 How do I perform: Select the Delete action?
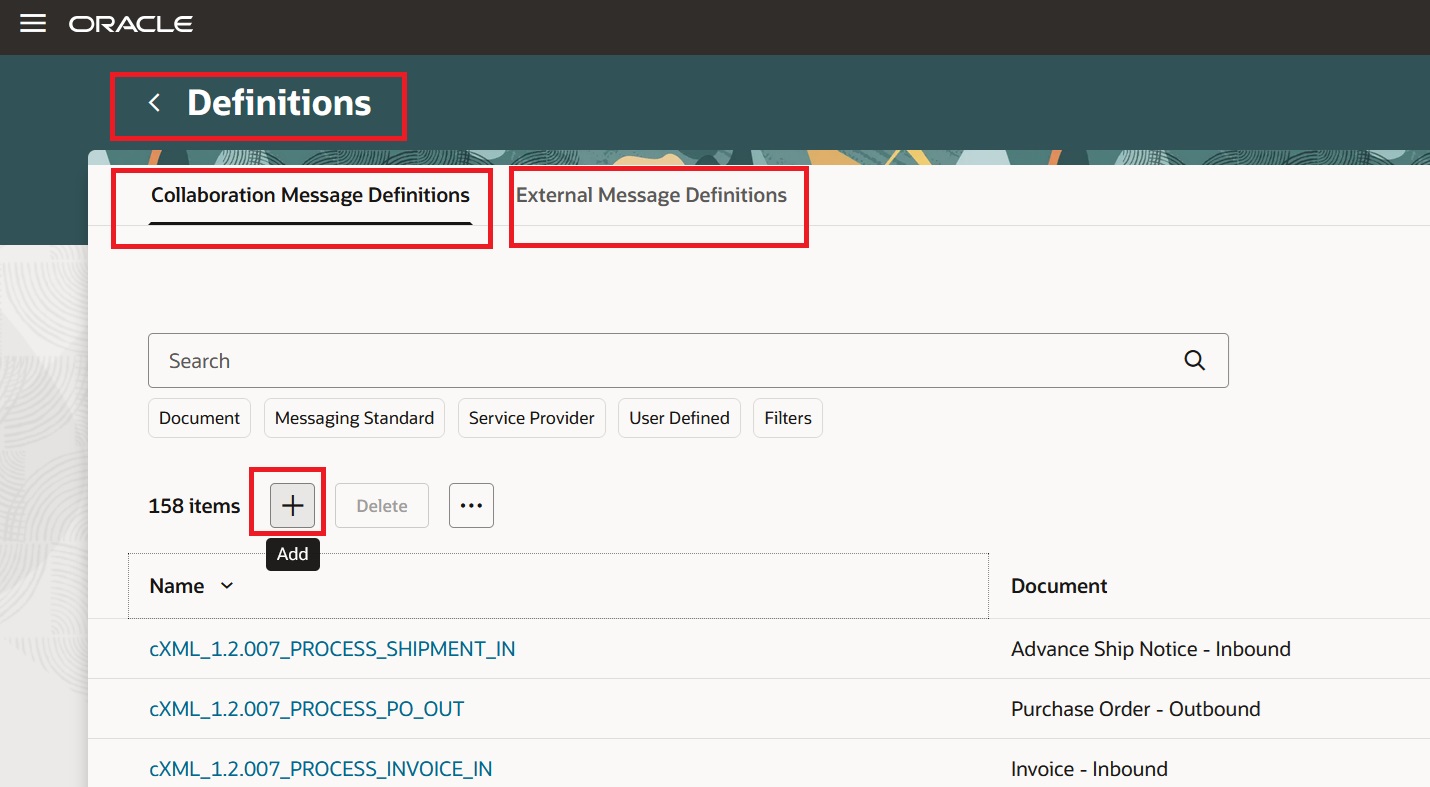pyautogui.click(x=381, y=505)
